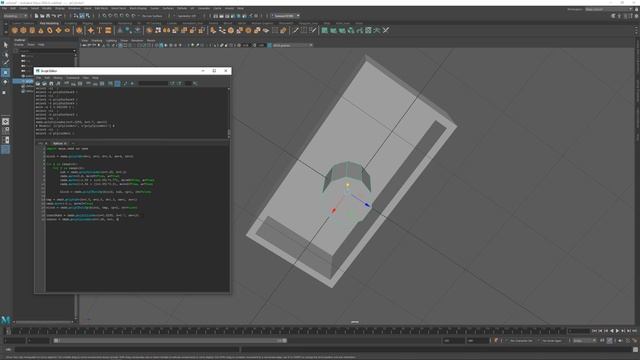640x360 pixels.
Task: Create a polygon disc from the shelf
Action: point(67,30)
